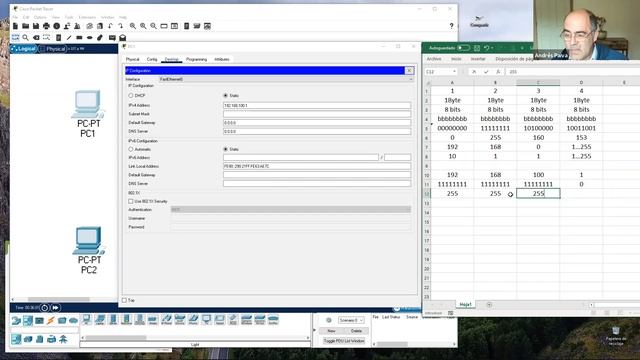Click the first Zoom In magnifier icon
Viewport: 640px width, 360px height.
[133, 26]
